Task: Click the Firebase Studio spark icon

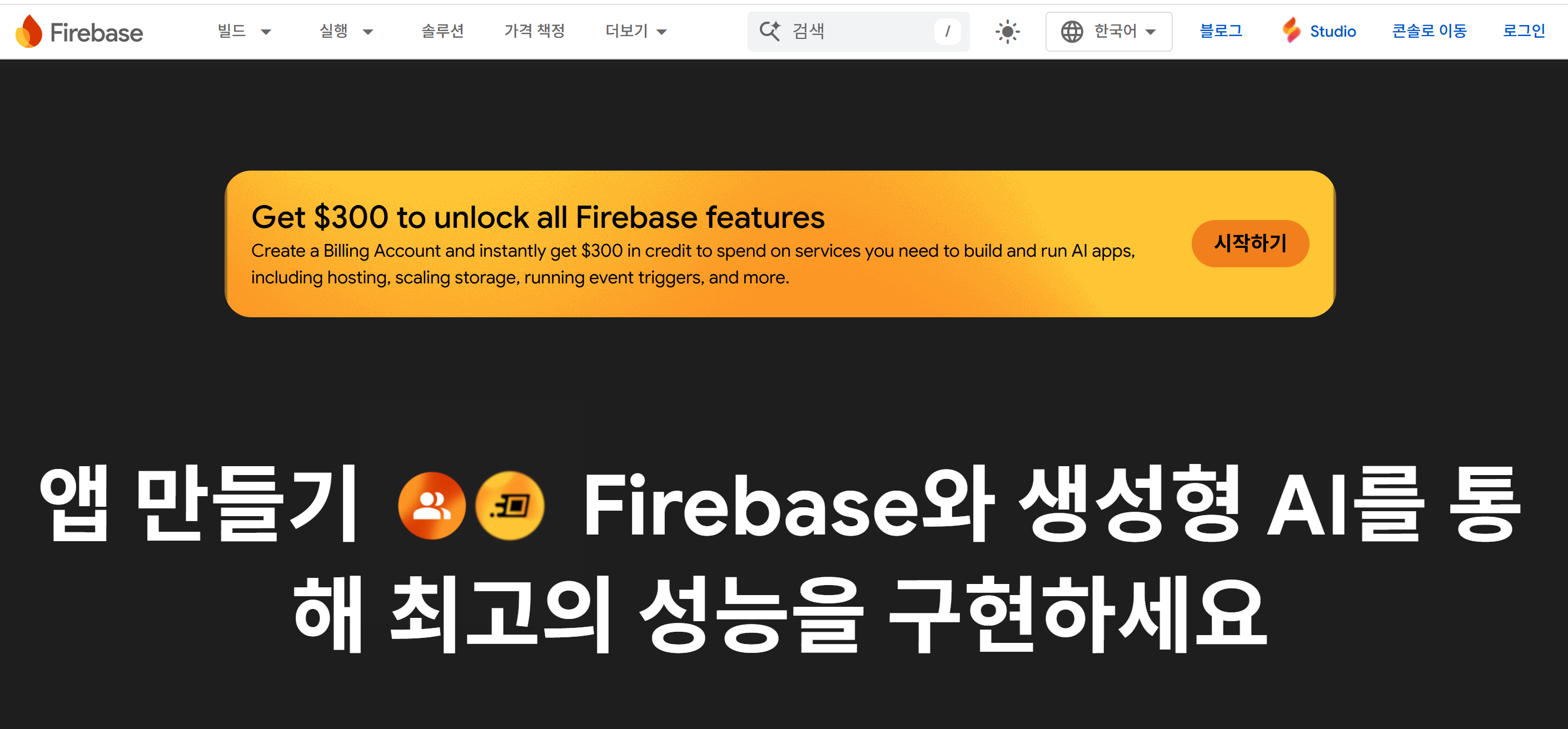Action: click(x=1291, y=31)
